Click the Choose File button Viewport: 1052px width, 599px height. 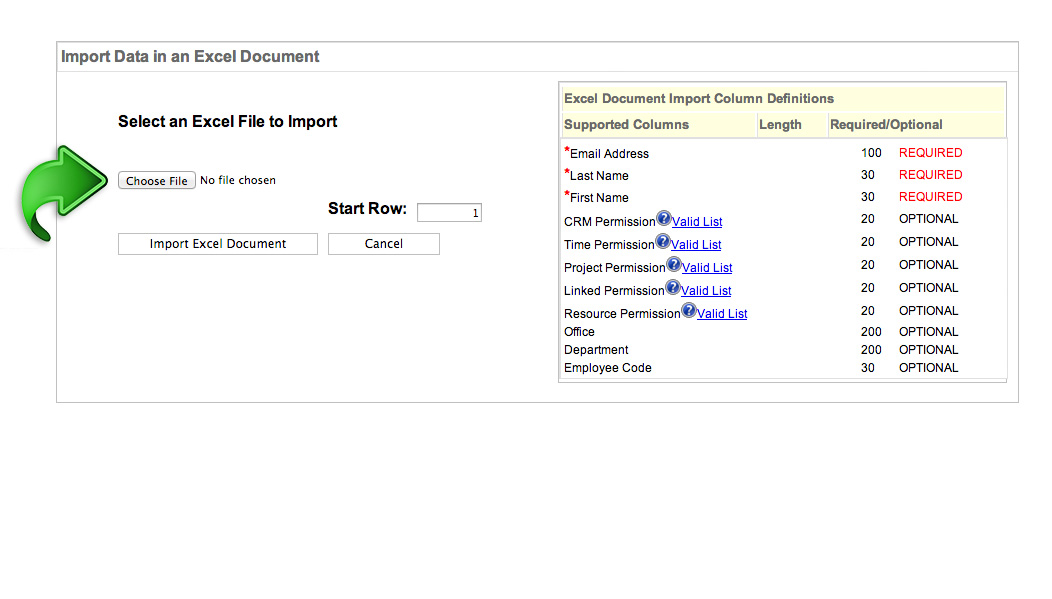click(157, 181)
